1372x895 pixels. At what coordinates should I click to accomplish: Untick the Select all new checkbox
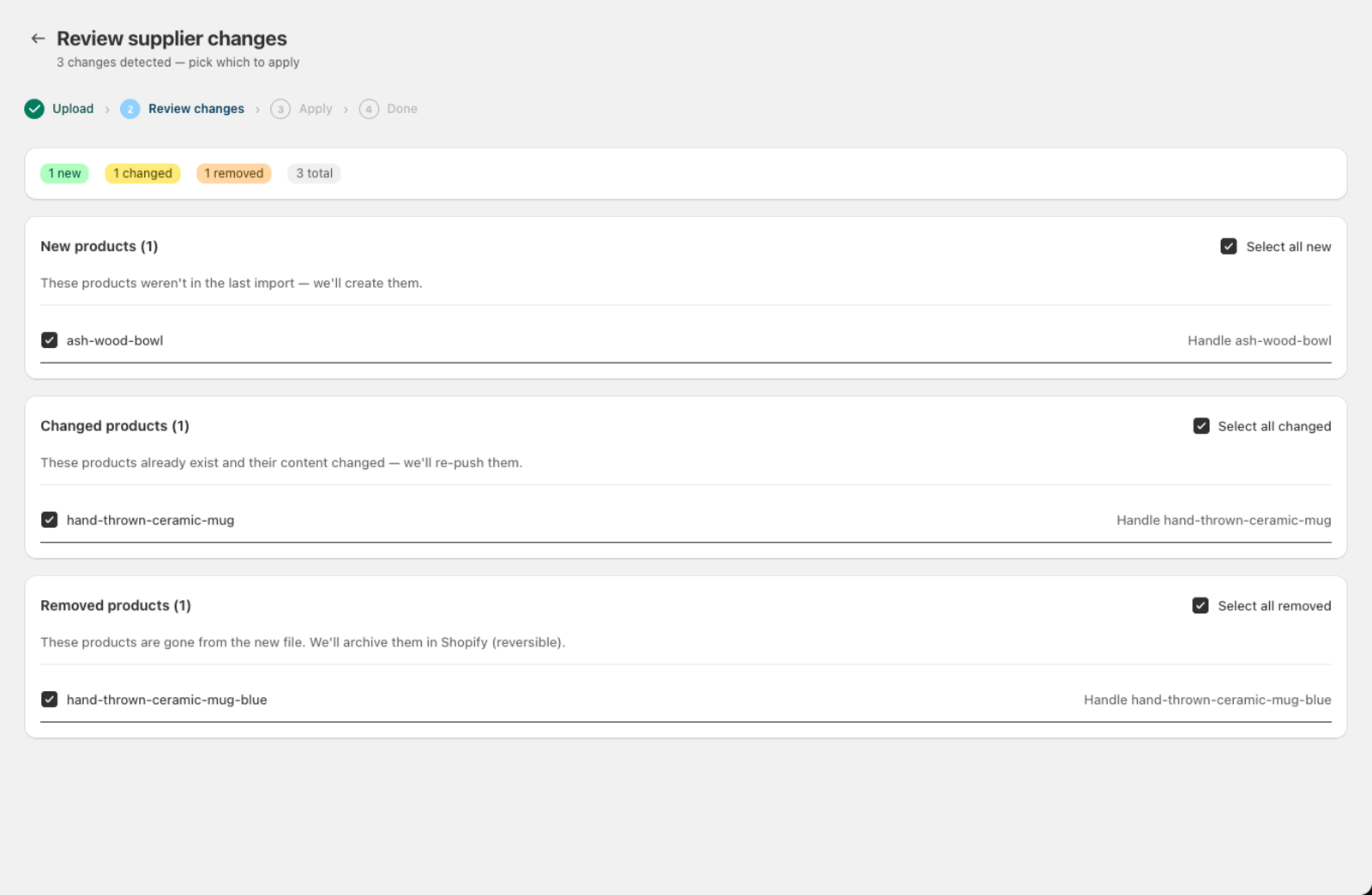1229,247
